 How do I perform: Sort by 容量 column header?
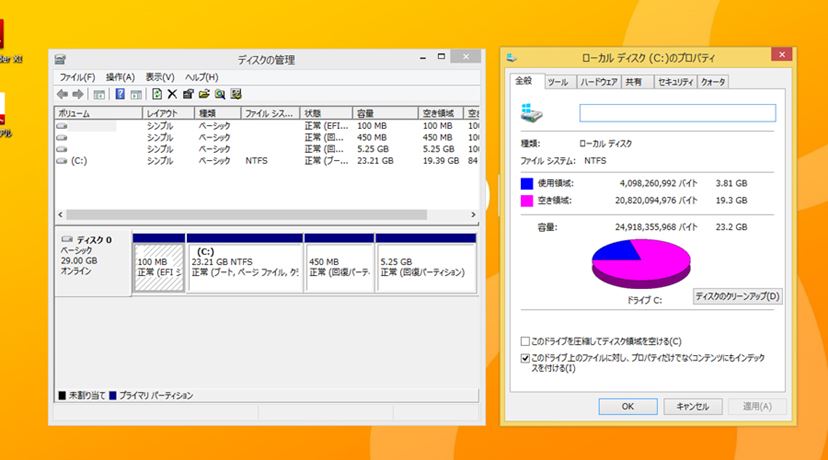click(385, 114)
